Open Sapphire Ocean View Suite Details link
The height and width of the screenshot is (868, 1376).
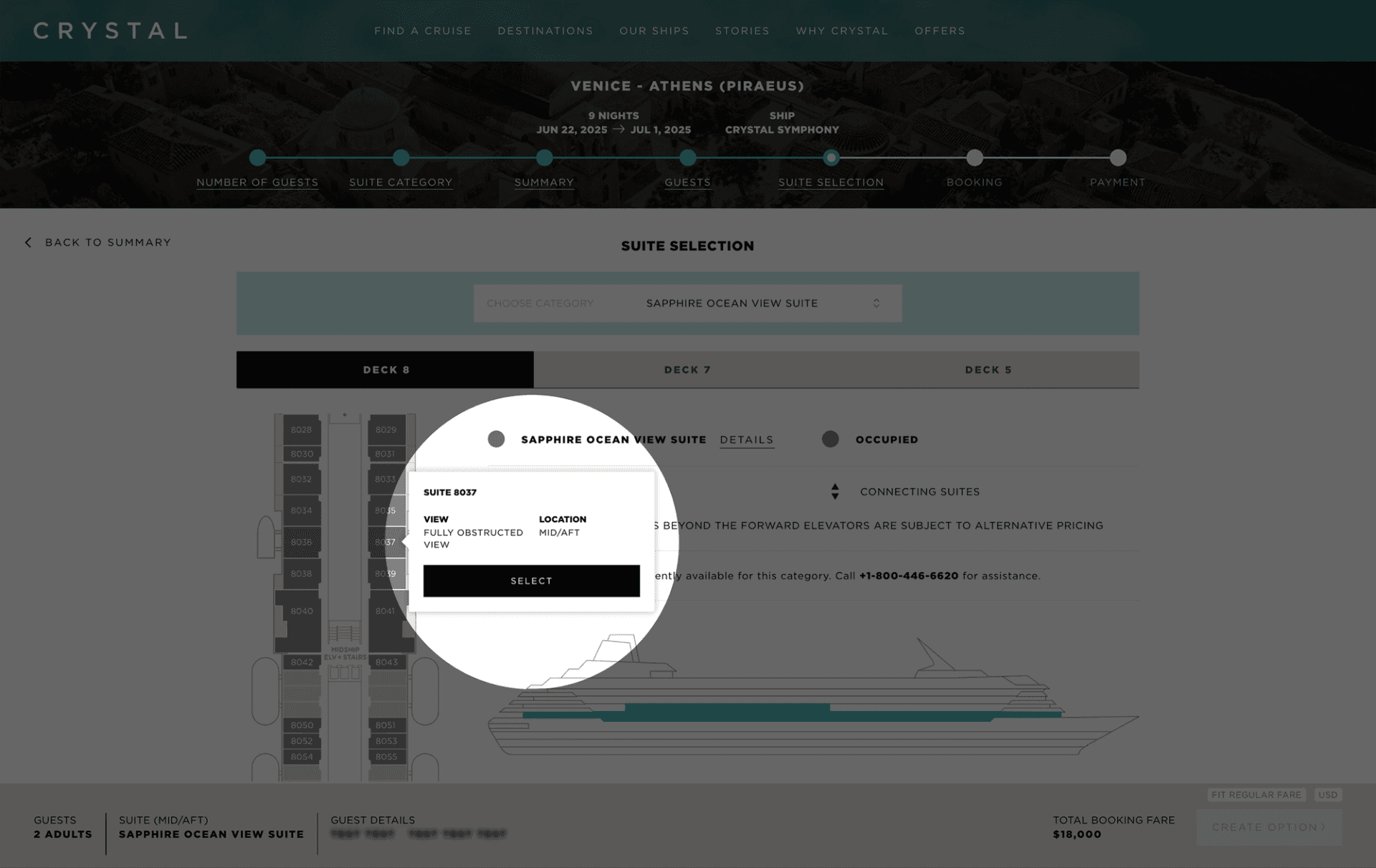[746, 439]
